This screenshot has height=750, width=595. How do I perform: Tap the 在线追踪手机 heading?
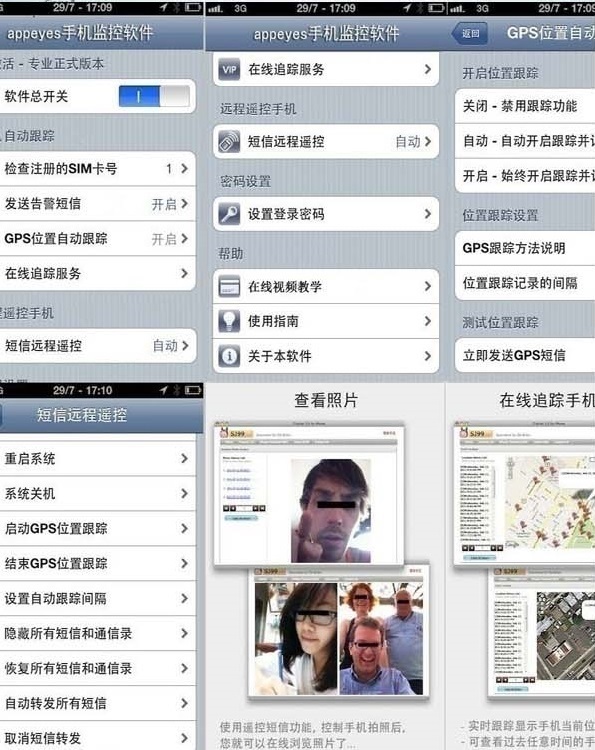pyautogui.click(x=547, y=400)
